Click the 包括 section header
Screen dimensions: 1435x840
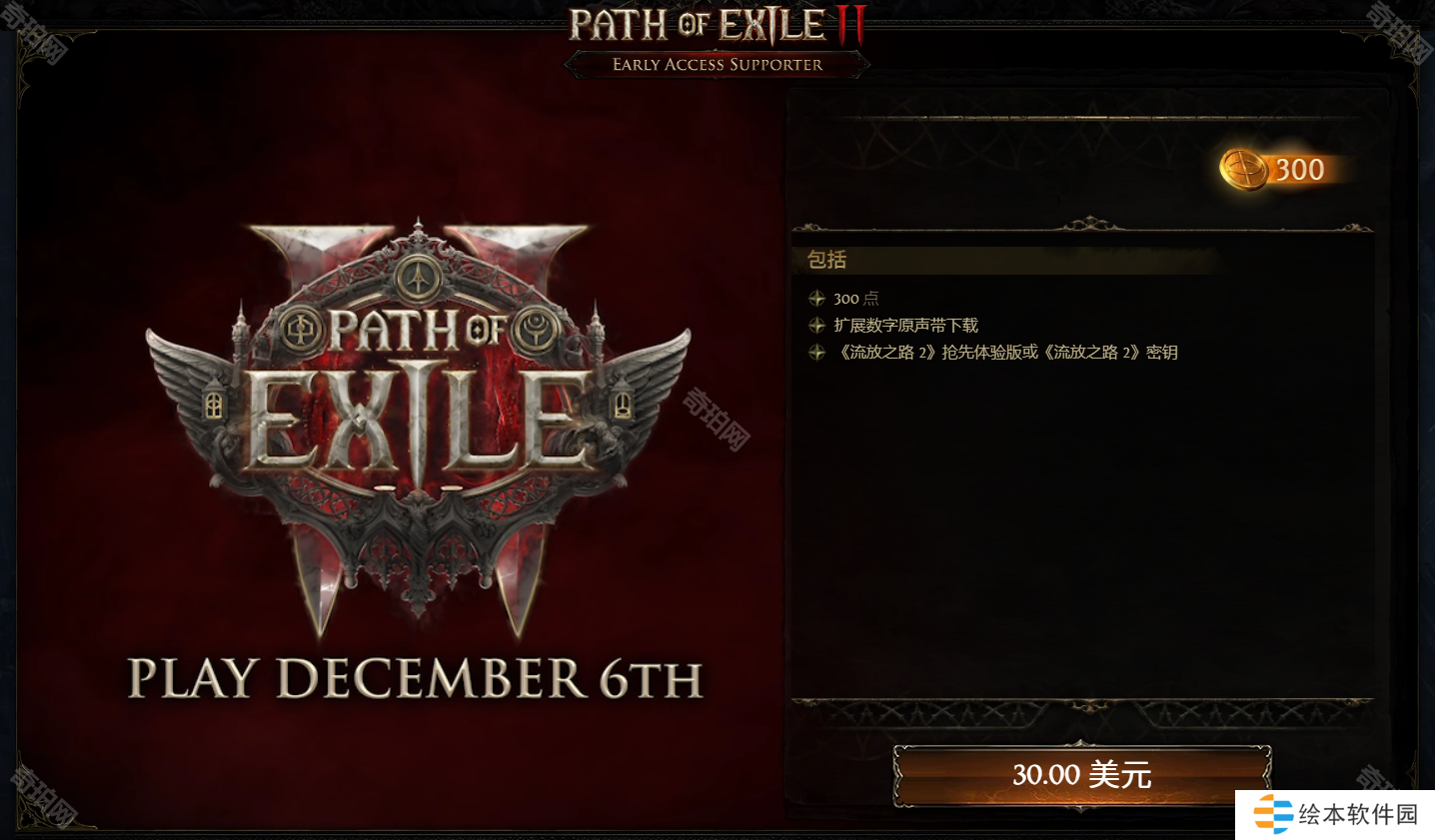point(826,260)
